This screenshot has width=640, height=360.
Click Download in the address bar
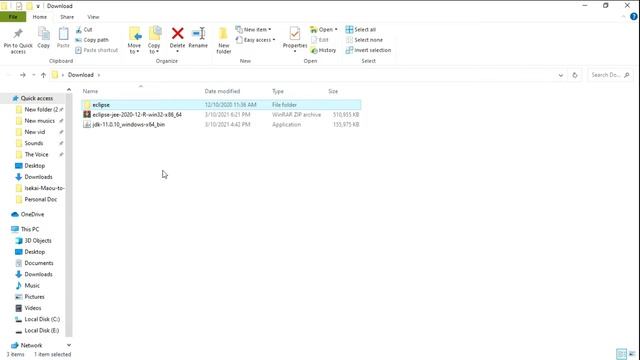(80, 75)
